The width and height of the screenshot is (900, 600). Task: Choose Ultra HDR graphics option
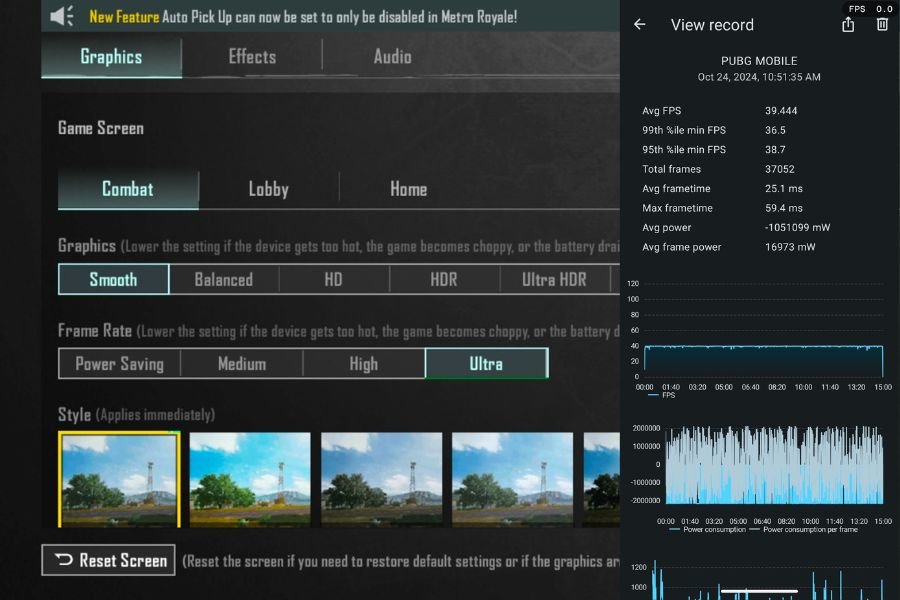[x=554, y=280]
